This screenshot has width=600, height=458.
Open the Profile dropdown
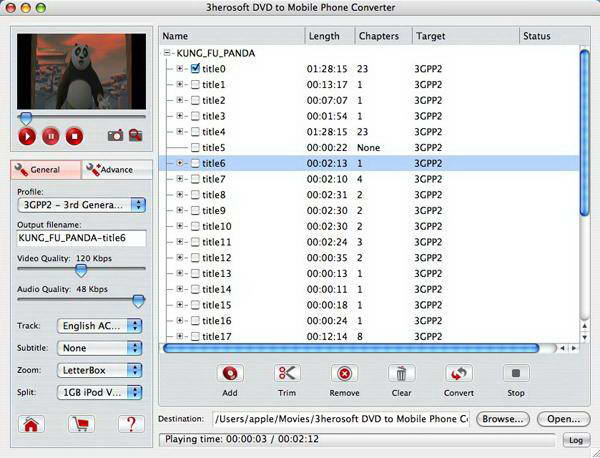click(81, 204)
